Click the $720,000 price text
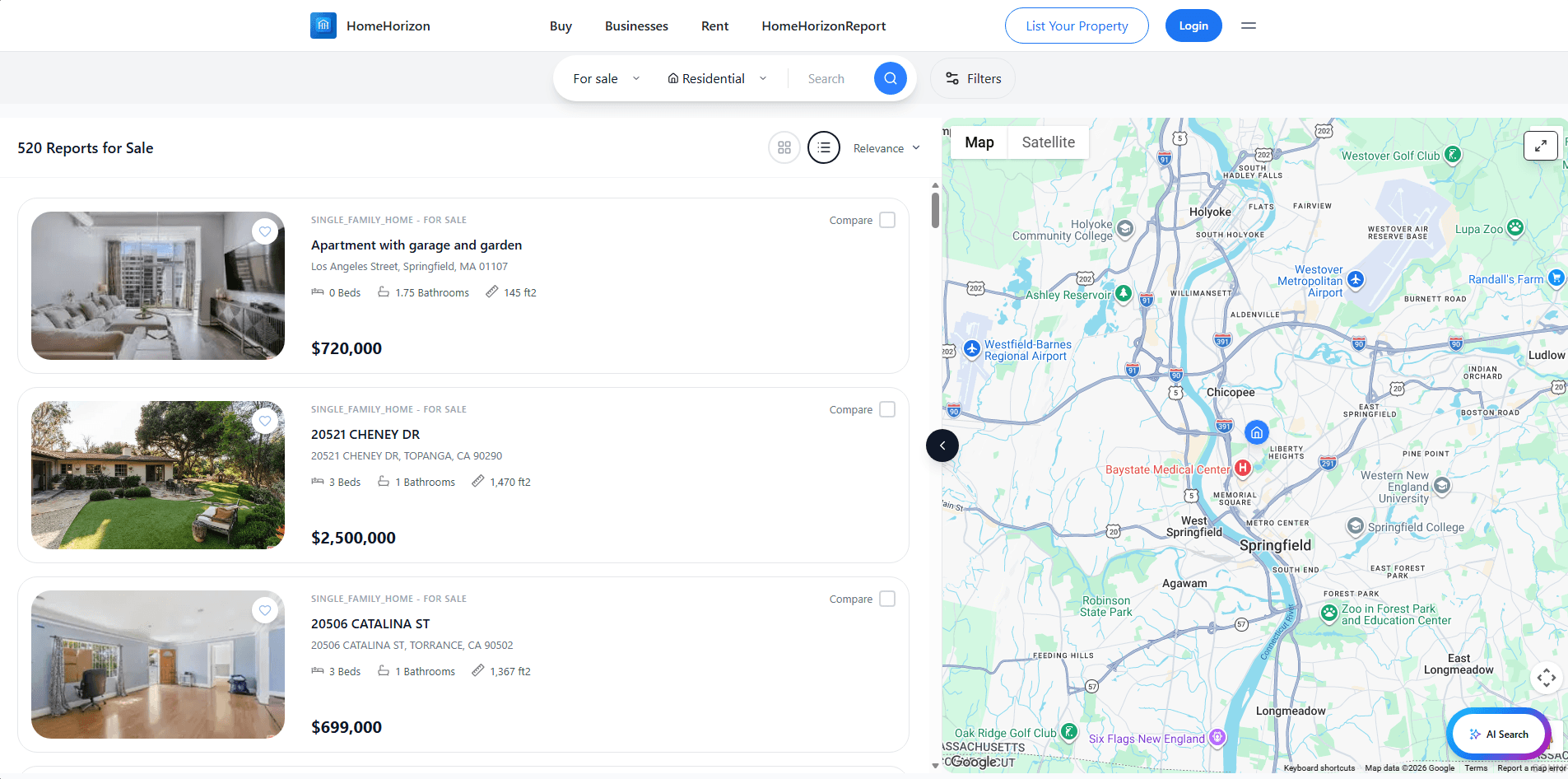The height and width of the screenshot is (779, 1568). [347, 348]
